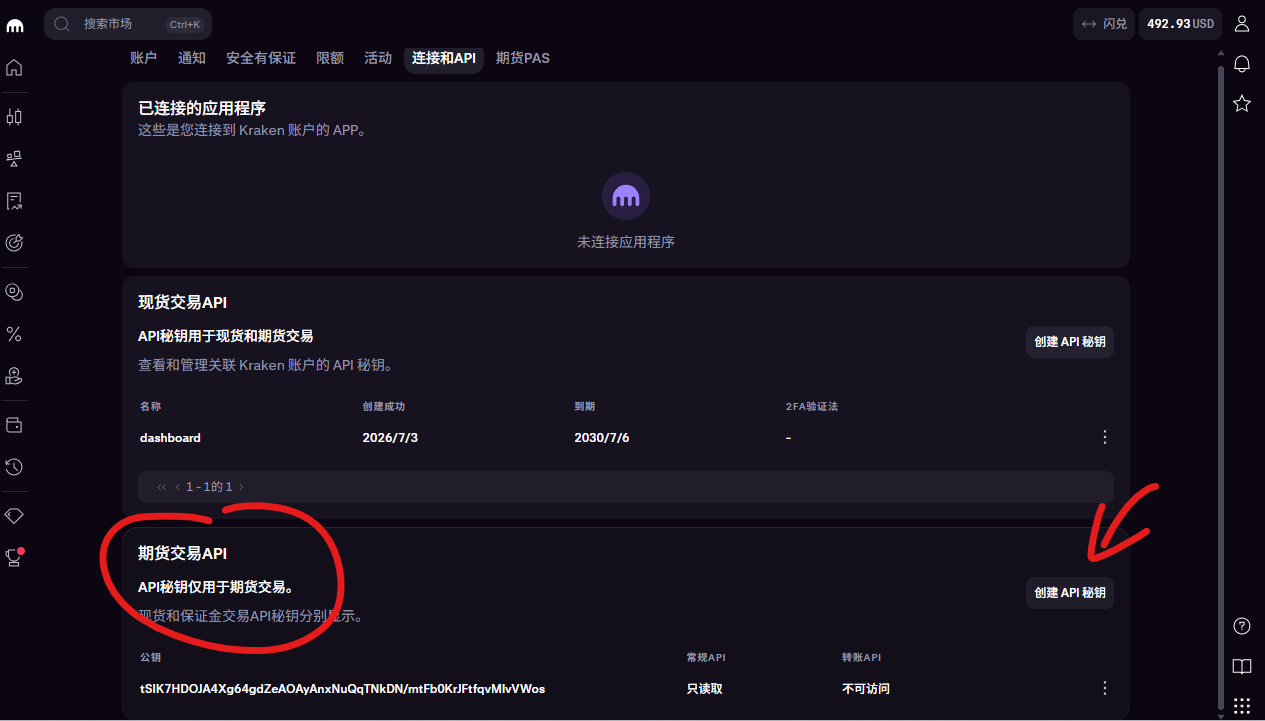Open the notifications bell icon
Image resolution: width=1265 pixels, height=721 pixels.
click(1242, 64)
